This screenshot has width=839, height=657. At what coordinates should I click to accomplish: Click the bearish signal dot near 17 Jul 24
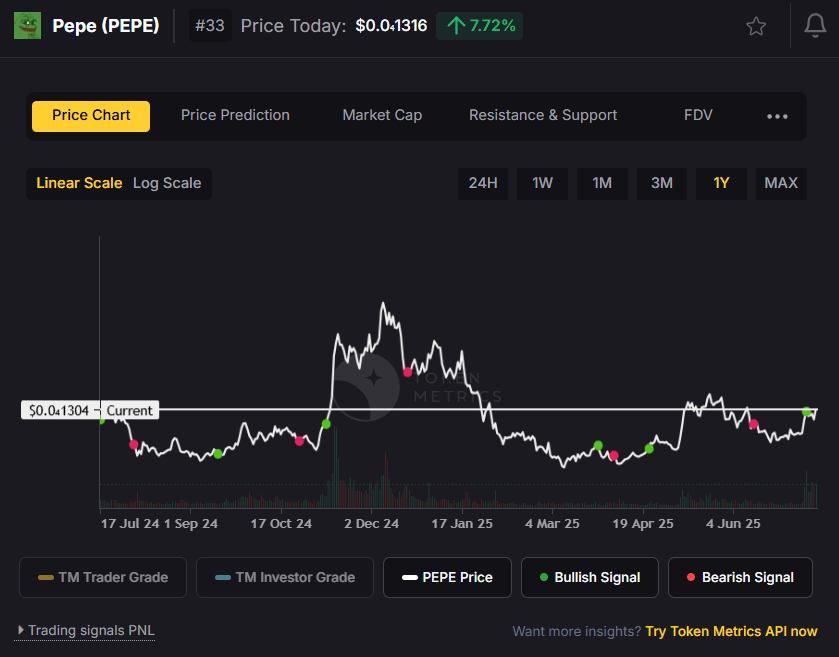[134, 445]
